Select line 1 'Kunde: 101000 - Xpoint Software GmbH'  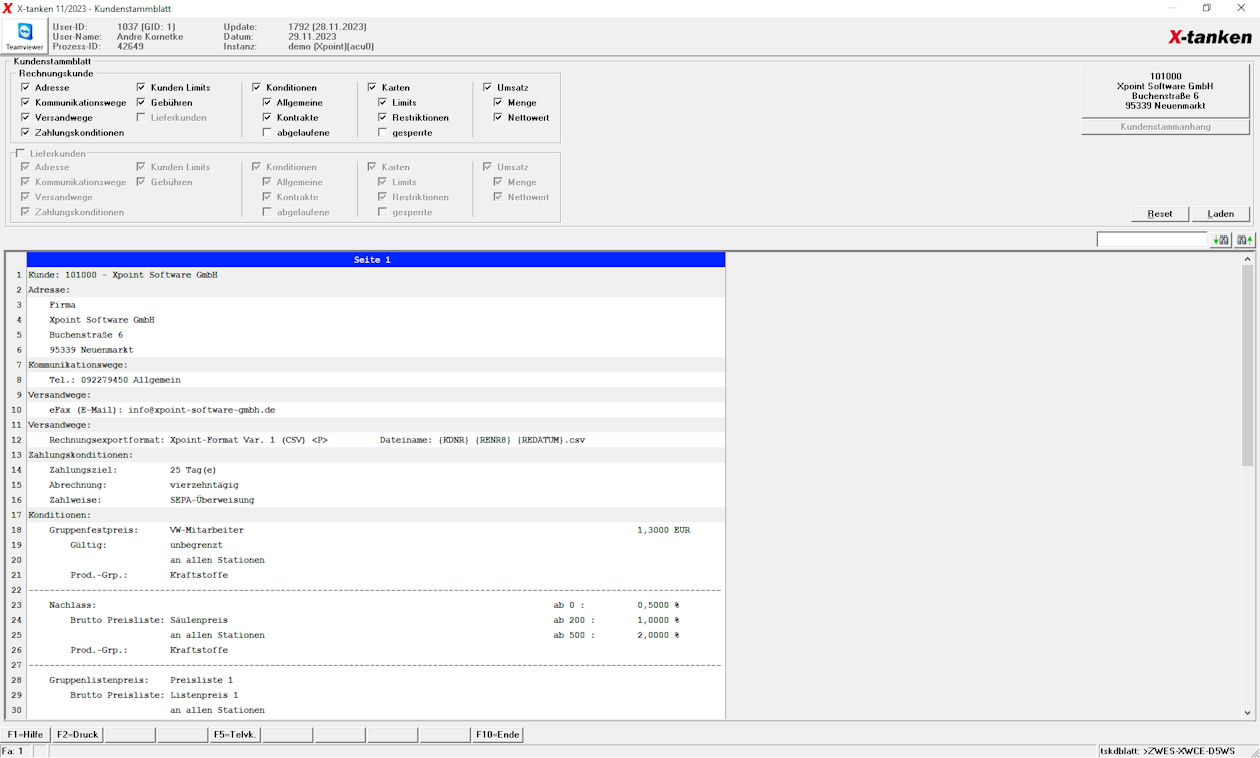[x=375, y=275]
